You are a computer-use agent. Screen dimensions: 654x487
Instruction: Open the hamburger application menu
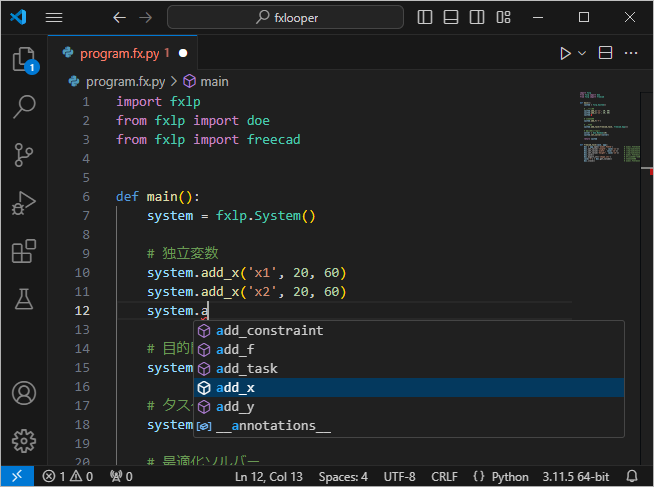[x=54, y=18]
